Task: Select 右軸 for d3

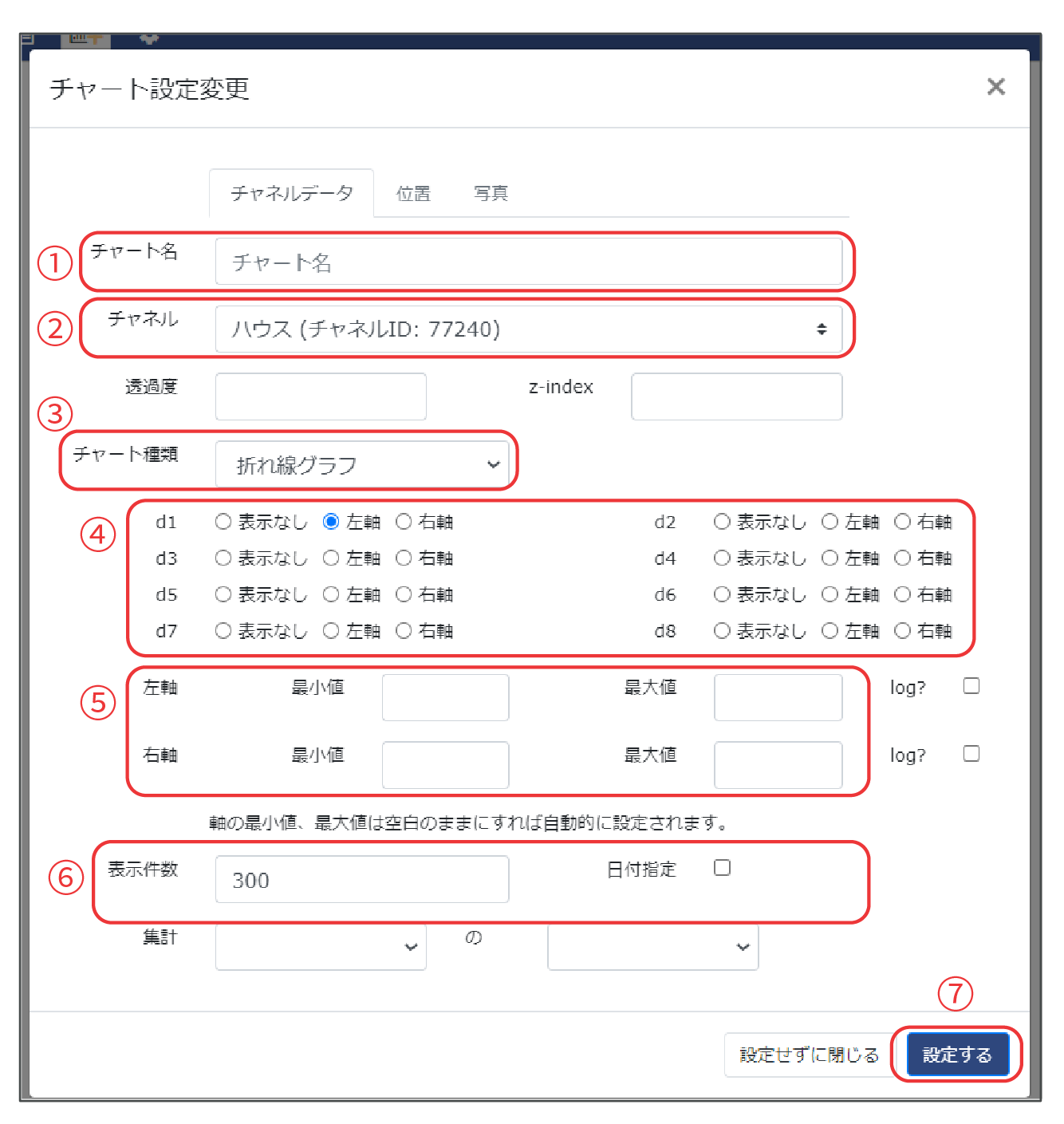Action: (404, 558)
